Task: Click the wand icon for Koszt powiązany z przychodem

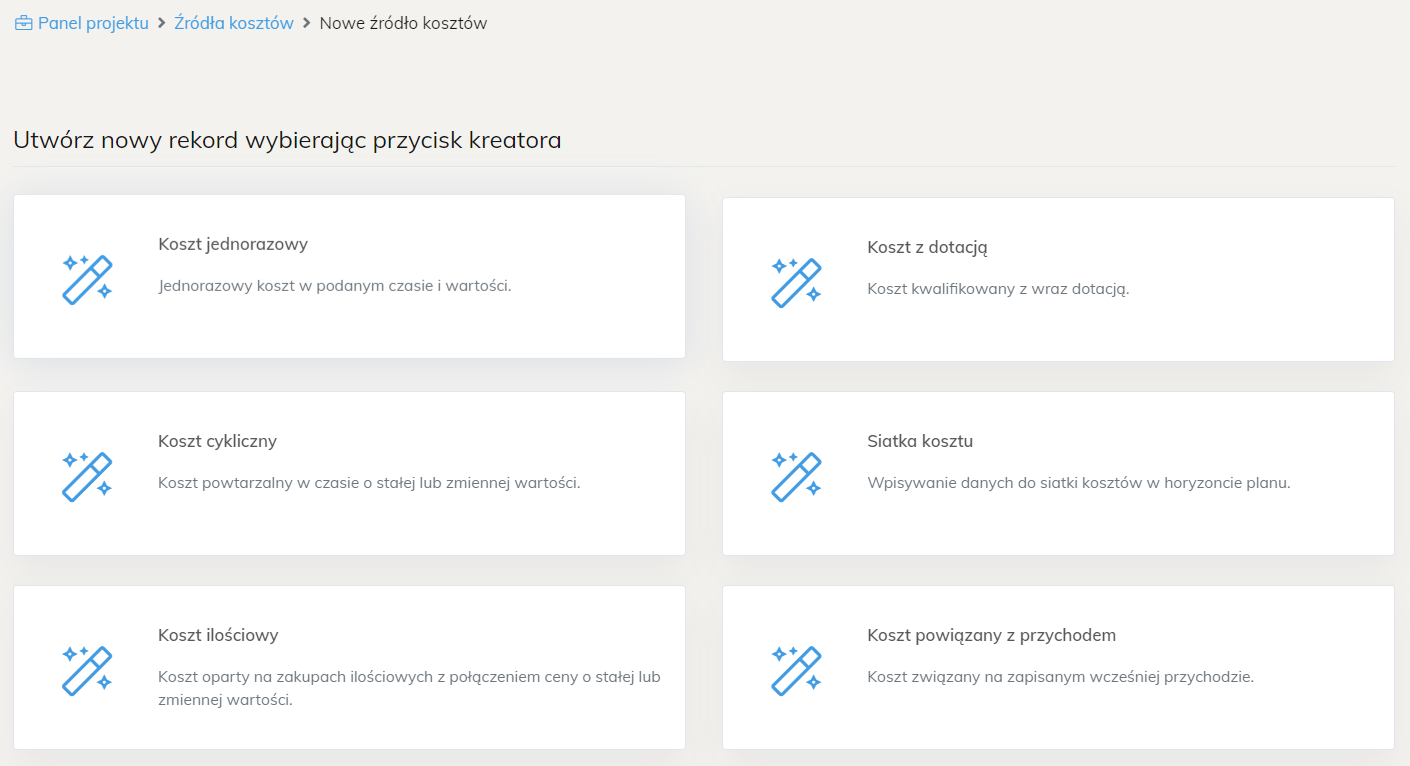Action: point(796,670)
